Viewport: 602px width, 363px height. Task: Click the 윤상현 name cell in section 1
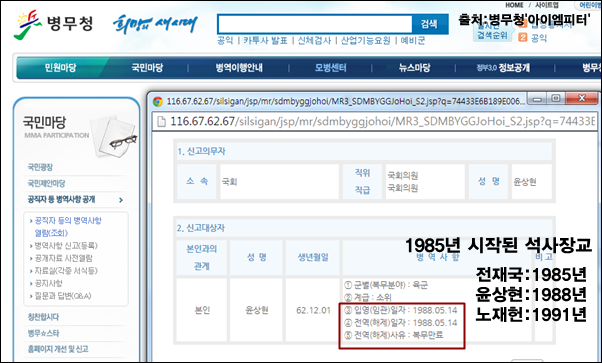click(532, 182)
